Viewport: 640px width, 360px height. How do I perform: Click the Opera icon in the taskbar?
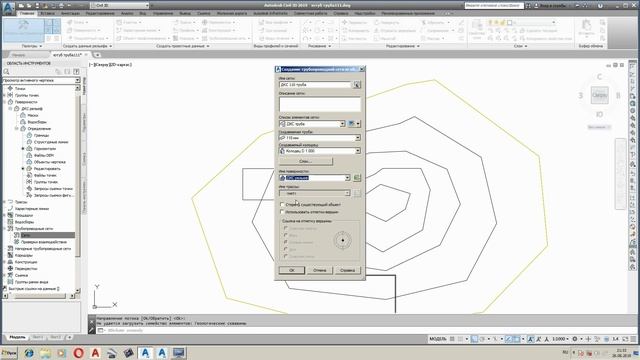[78, 353]
